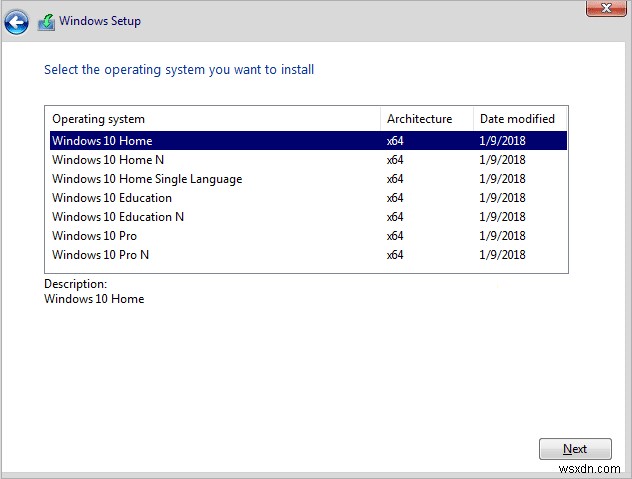Click the Windows Setup title icon
The image size is (632, 479).
point(46,21)
